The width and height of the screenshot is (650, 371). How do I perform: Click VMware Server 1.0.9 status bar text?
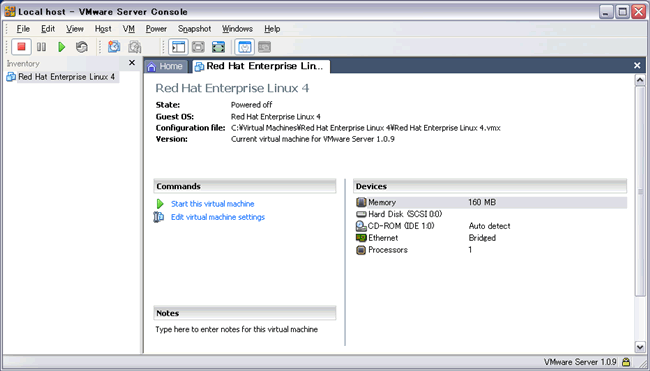(x=580, y=362)
